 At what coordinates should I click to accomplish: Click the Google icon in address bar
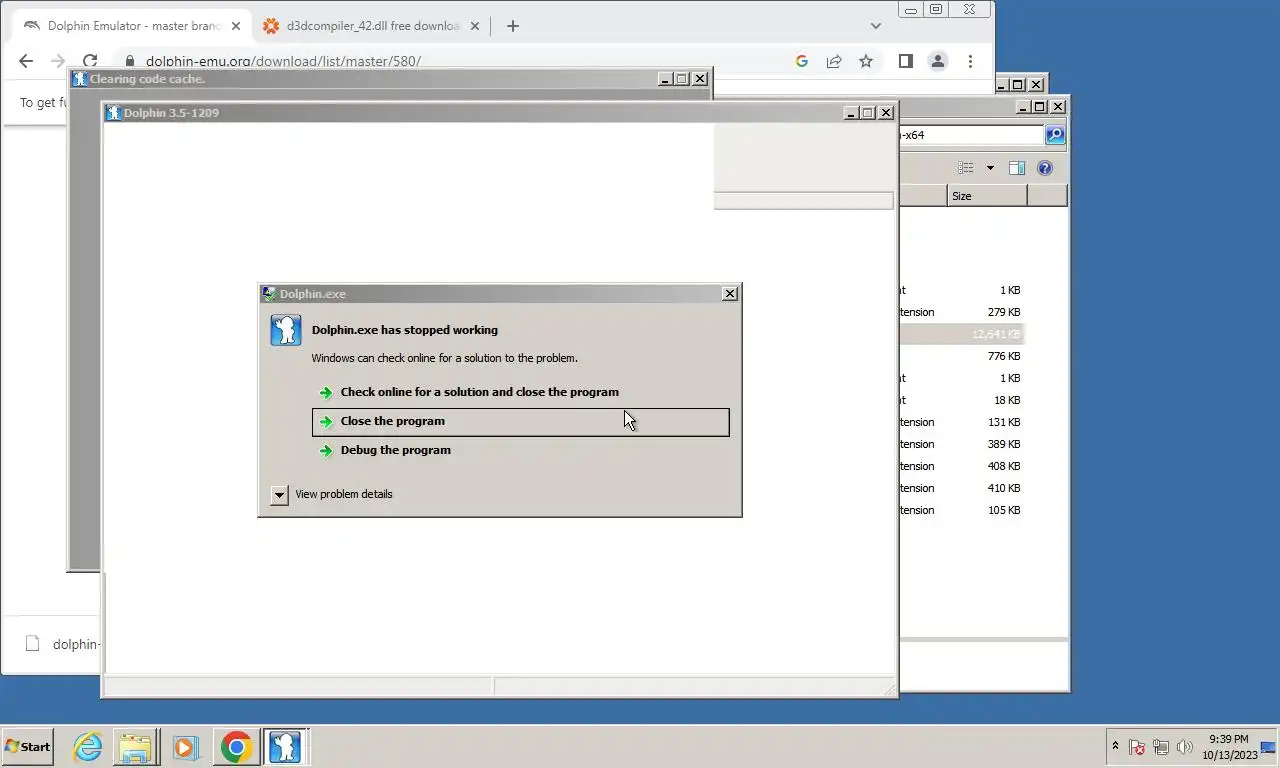[802, 61]
